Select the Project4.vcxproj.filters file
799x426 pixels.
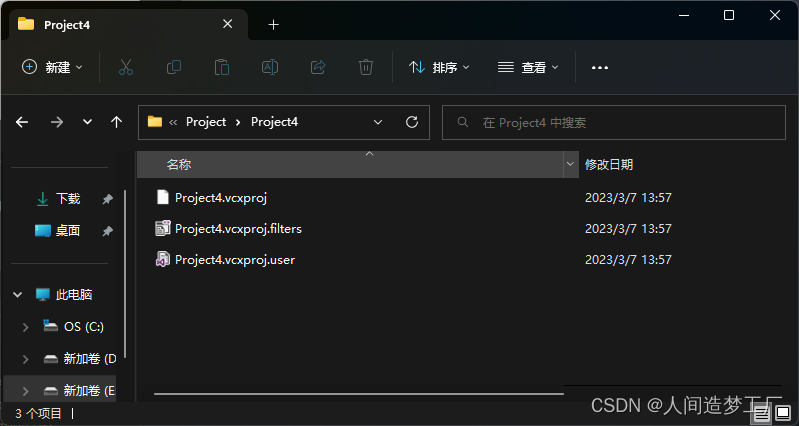point(238,229)
